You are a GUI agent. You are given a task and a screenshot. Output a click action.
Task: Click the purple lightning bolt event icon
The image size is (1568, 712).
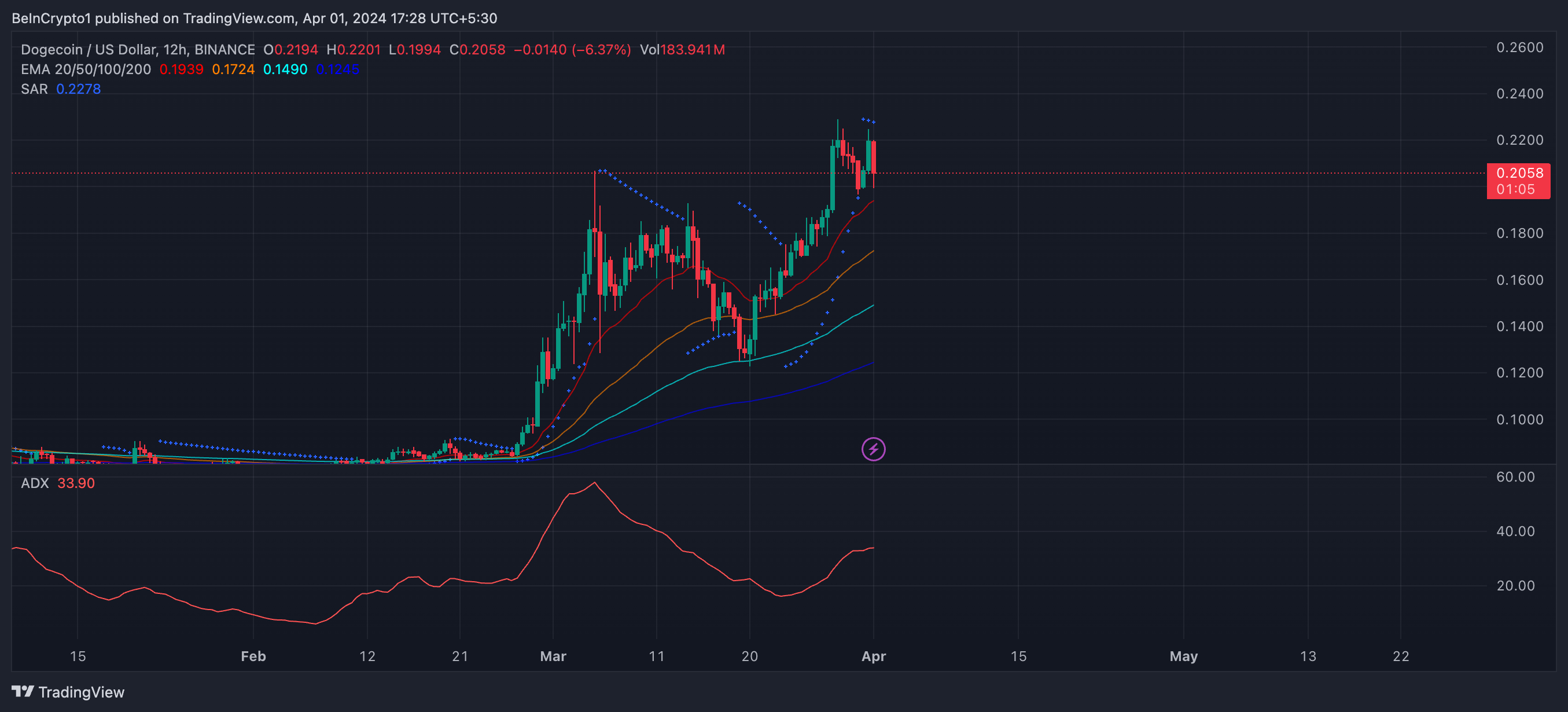(x=873, y=450)
